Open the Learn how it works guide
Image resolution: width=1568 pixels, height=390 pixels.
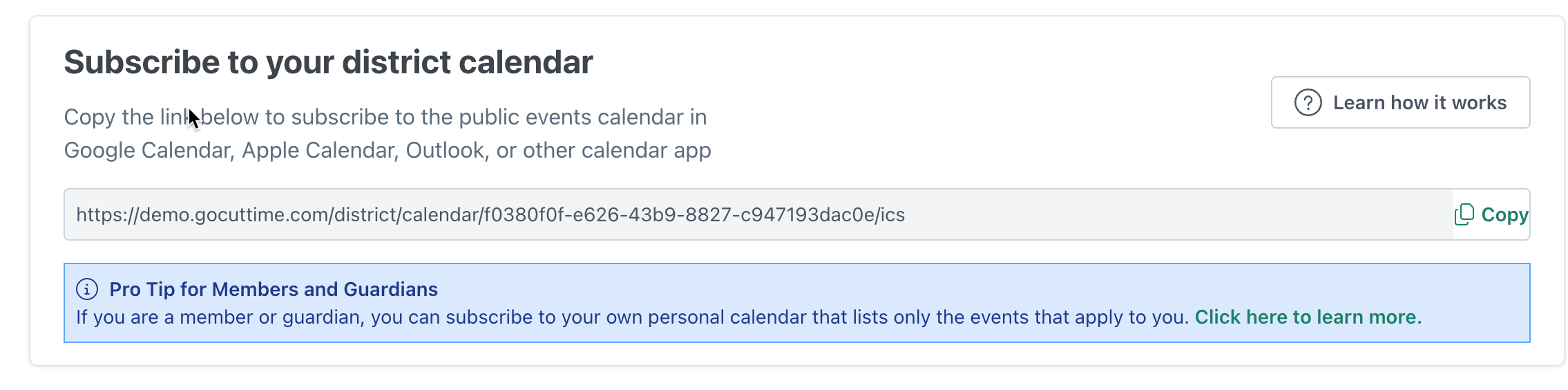[x=1399, y=102]
